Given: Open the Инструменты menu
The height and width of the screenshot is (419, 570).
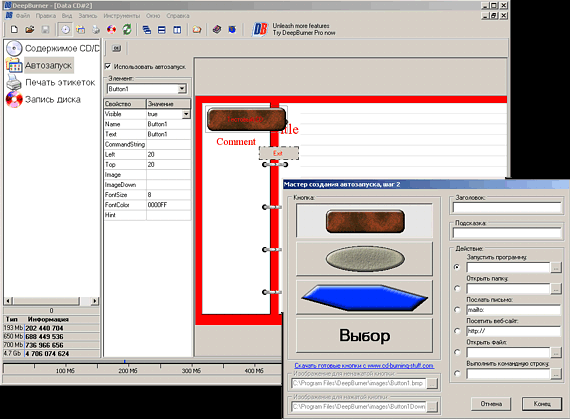Looking at the screenshot, I should click(x=121, y=16).
